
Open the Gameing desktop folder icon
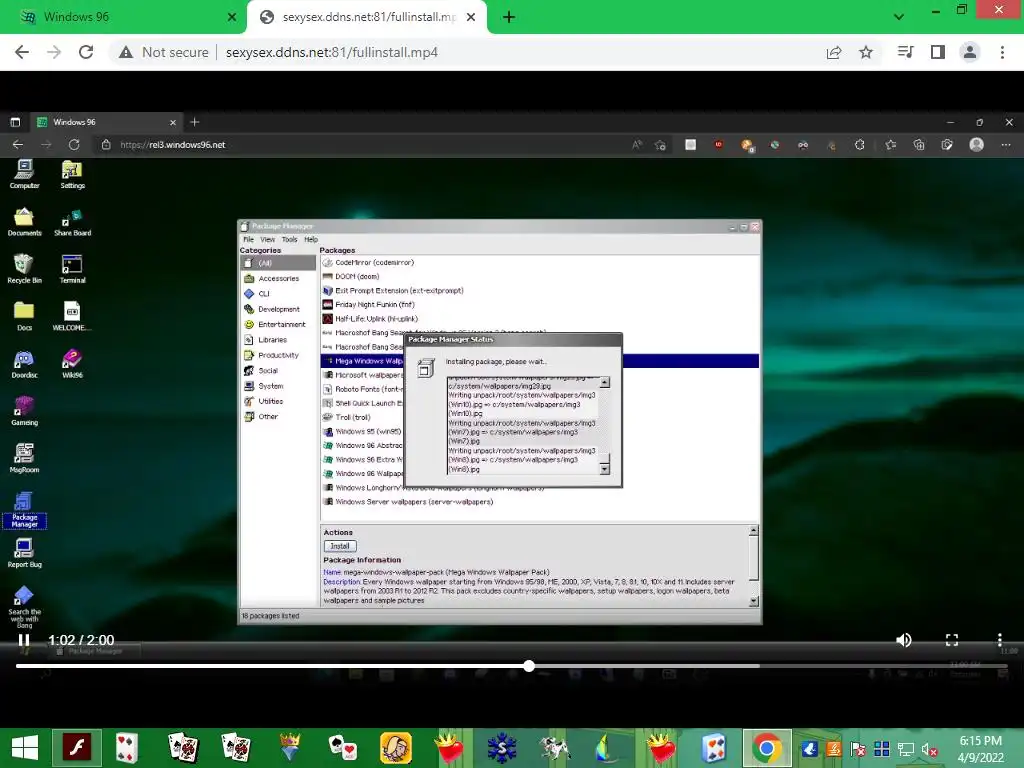pos(24,411)
